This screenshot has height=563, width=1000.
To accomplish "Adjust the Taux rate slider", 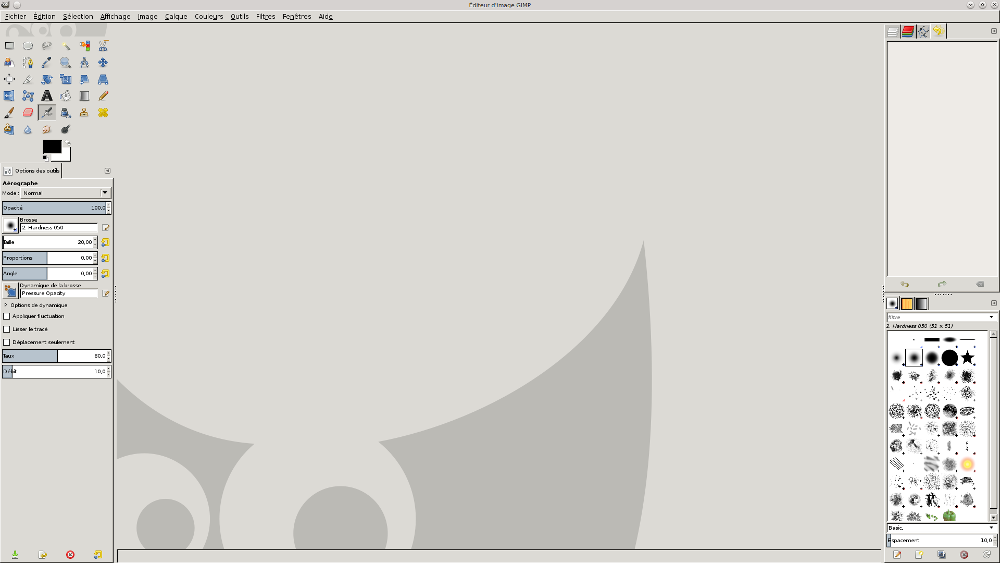I will pyautogui.click(x=56, y=356).
